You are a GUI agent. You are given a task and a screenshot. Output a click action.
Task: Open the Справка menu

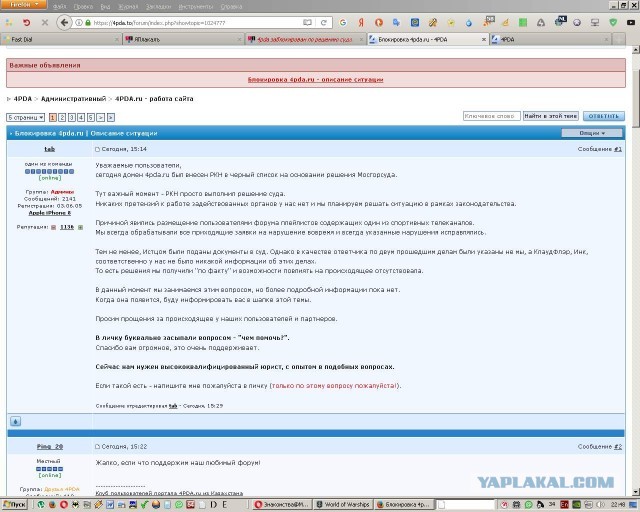pyautogui.click(x=231, y=7)
